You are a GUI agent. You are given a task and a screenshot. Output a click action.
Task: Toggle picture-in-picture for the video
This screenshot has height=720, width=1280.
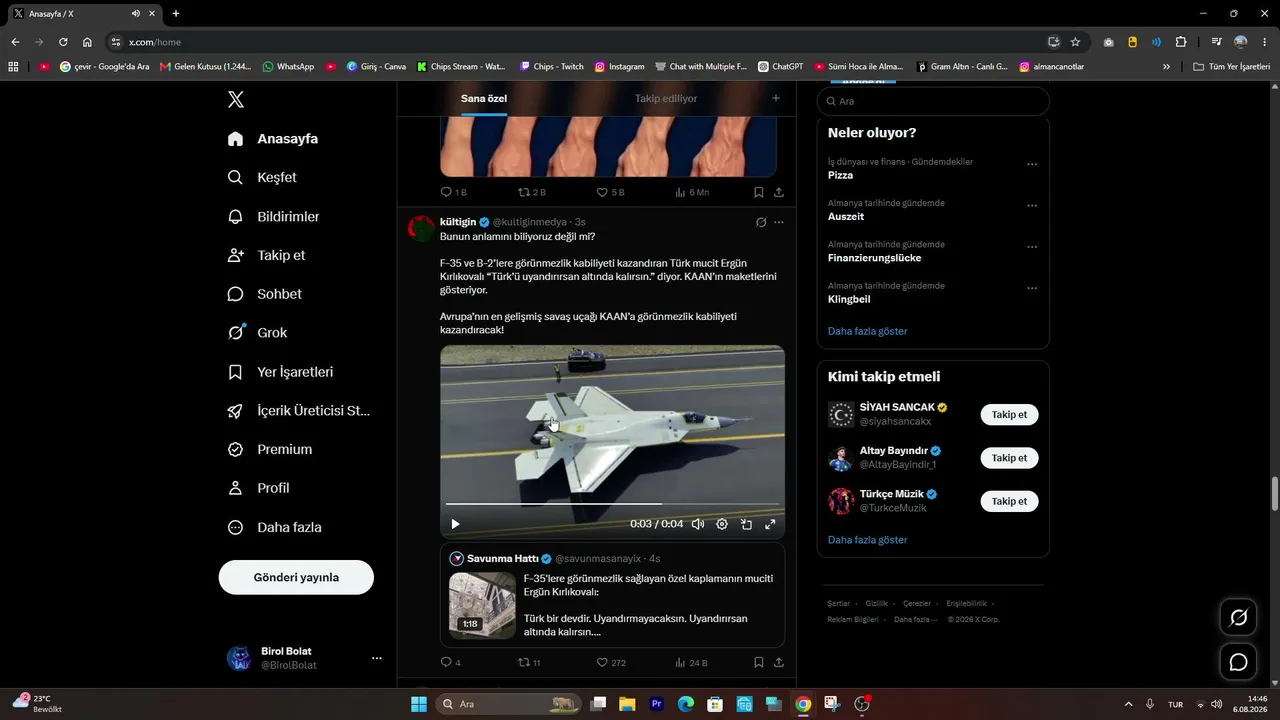pyautogui.click(x=746, y=524)
